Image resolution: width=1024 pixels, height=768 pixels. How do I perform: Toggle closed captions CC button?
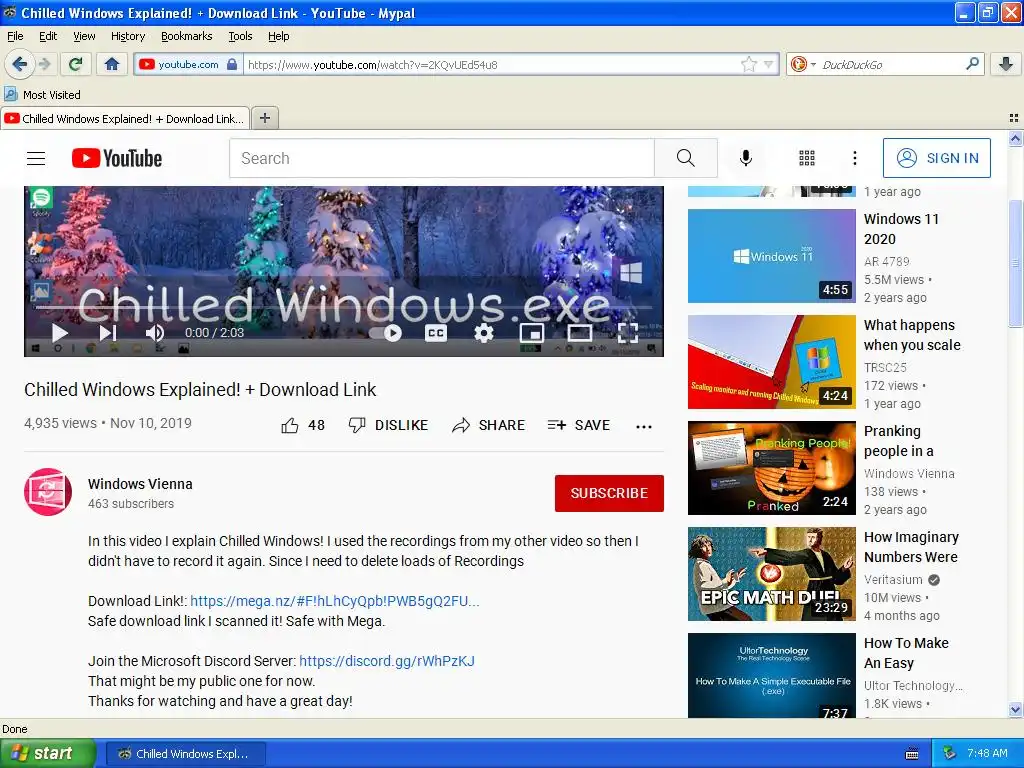click(x=436, y=333)
